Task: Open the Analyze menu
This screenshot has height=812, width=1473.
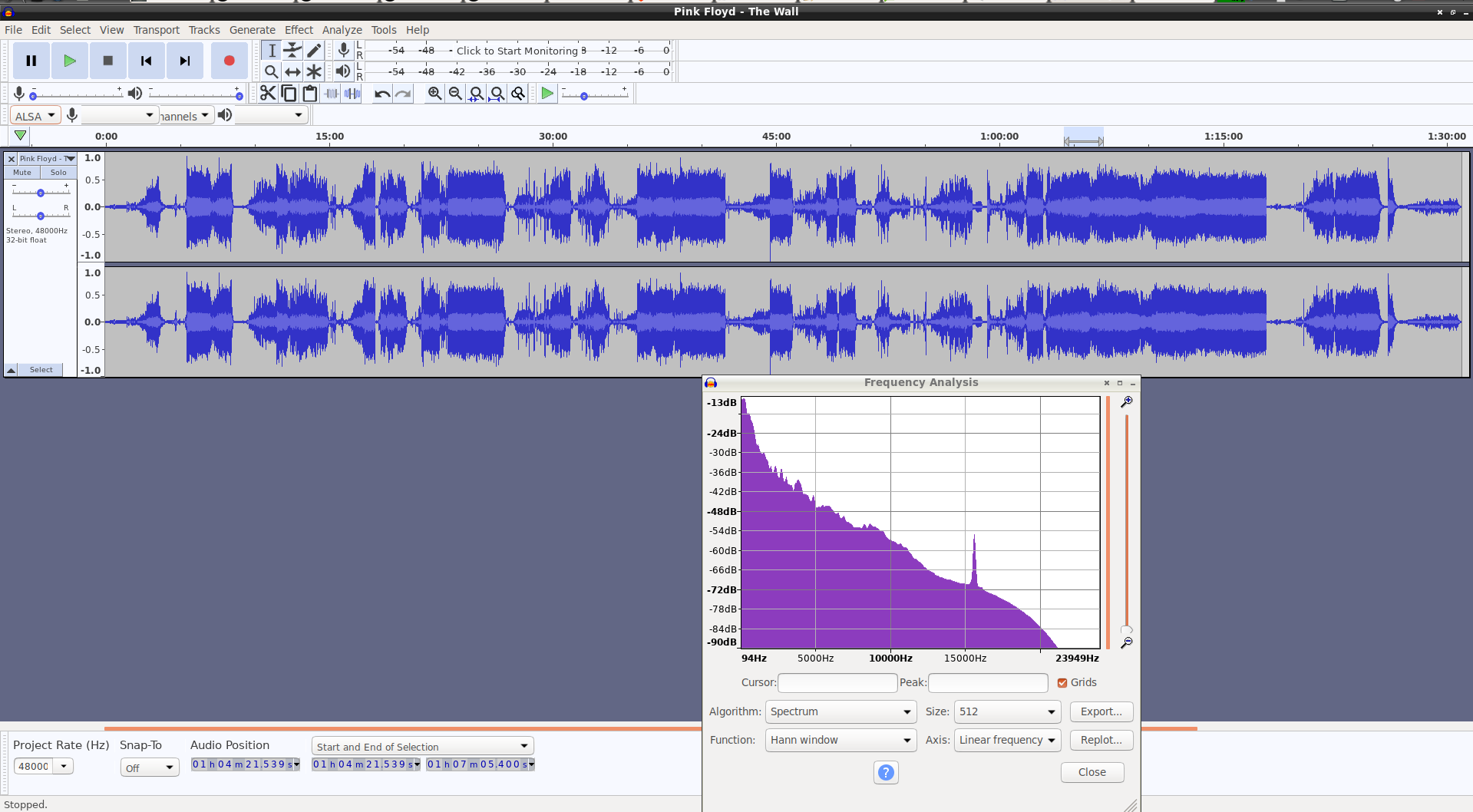Action: (342, 30)
